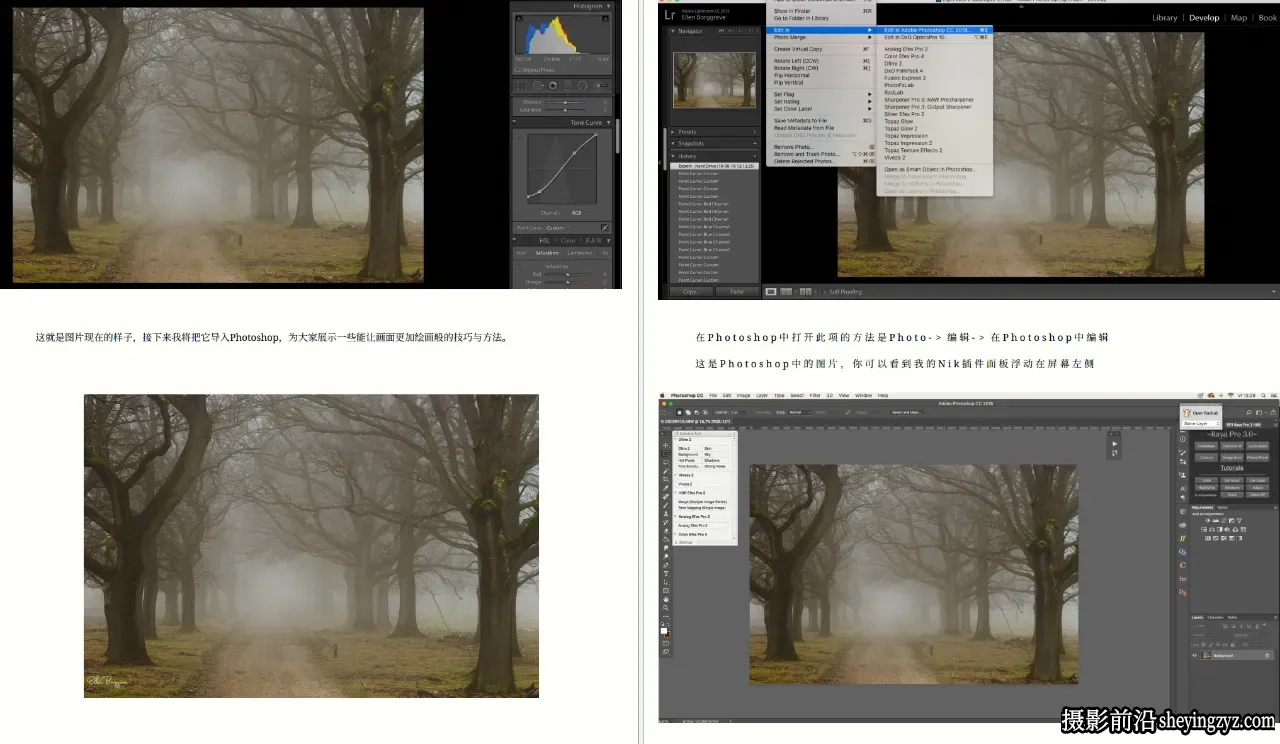Click the Photoshop foreground color swatch
This screenshot has height=744, width=1280.
coord(664,631)
